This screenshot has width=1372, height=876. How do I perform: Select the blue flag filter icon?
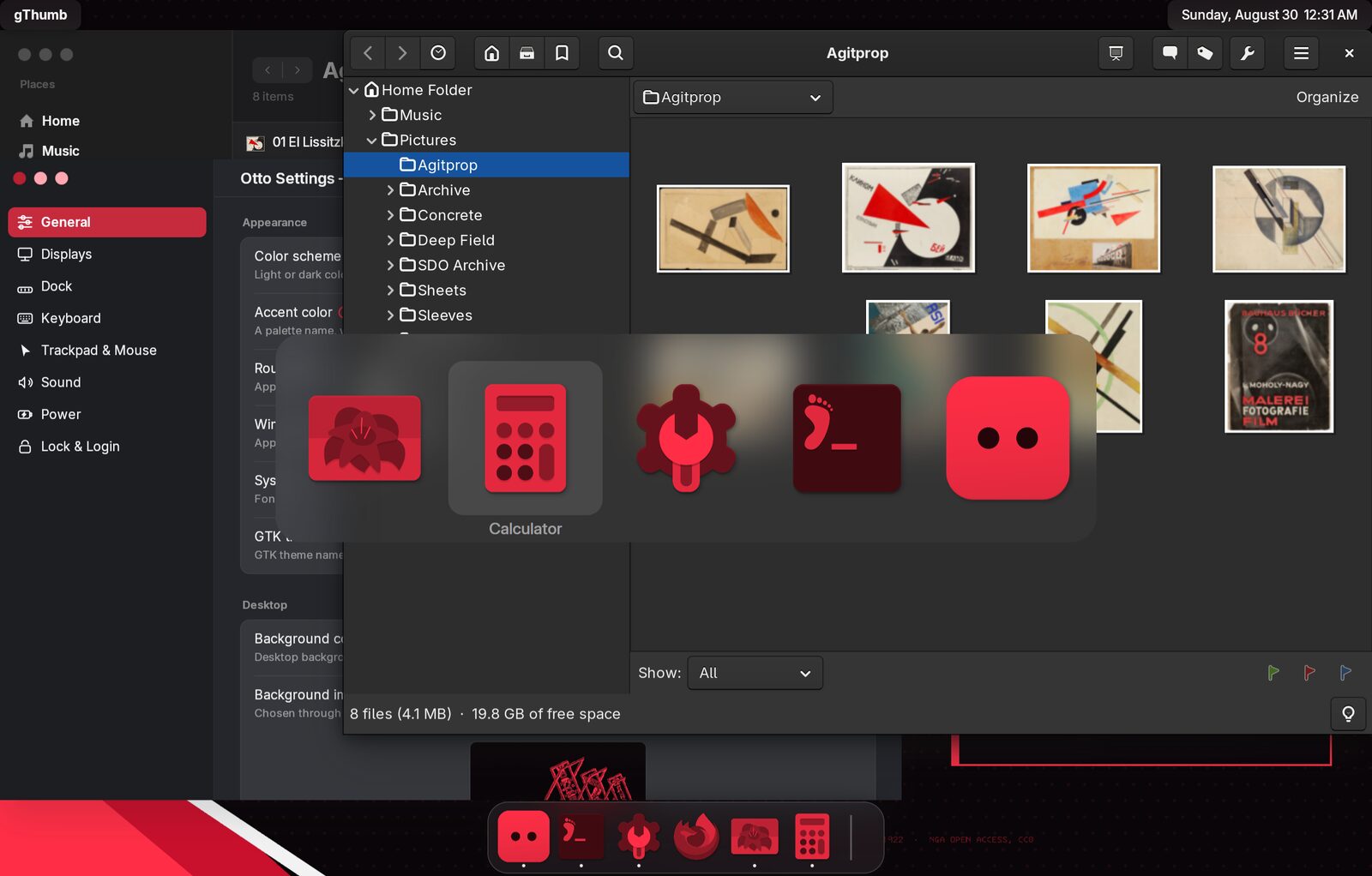[x=1345, y=673]
